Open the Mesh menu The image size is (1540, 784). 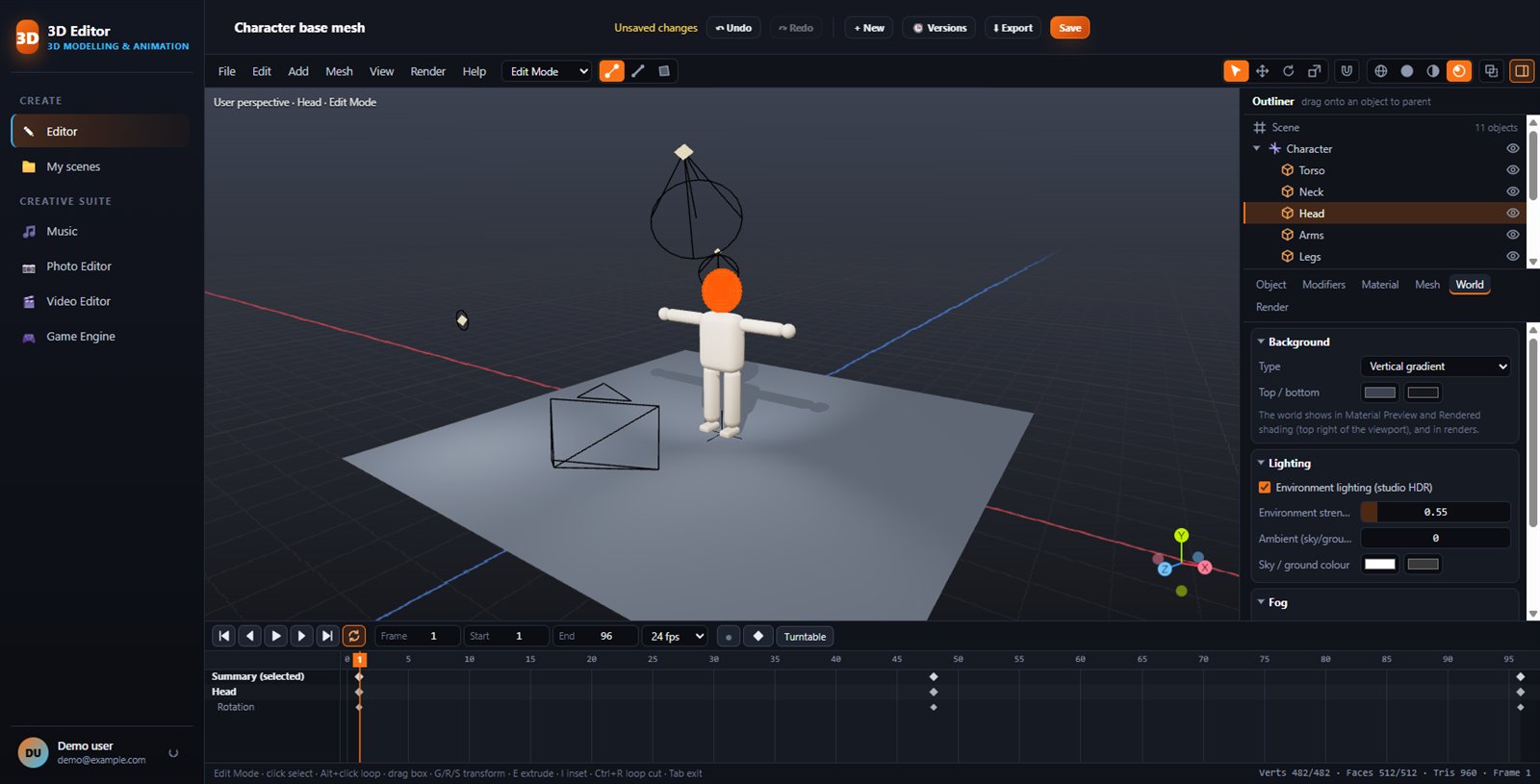[339, 71]
